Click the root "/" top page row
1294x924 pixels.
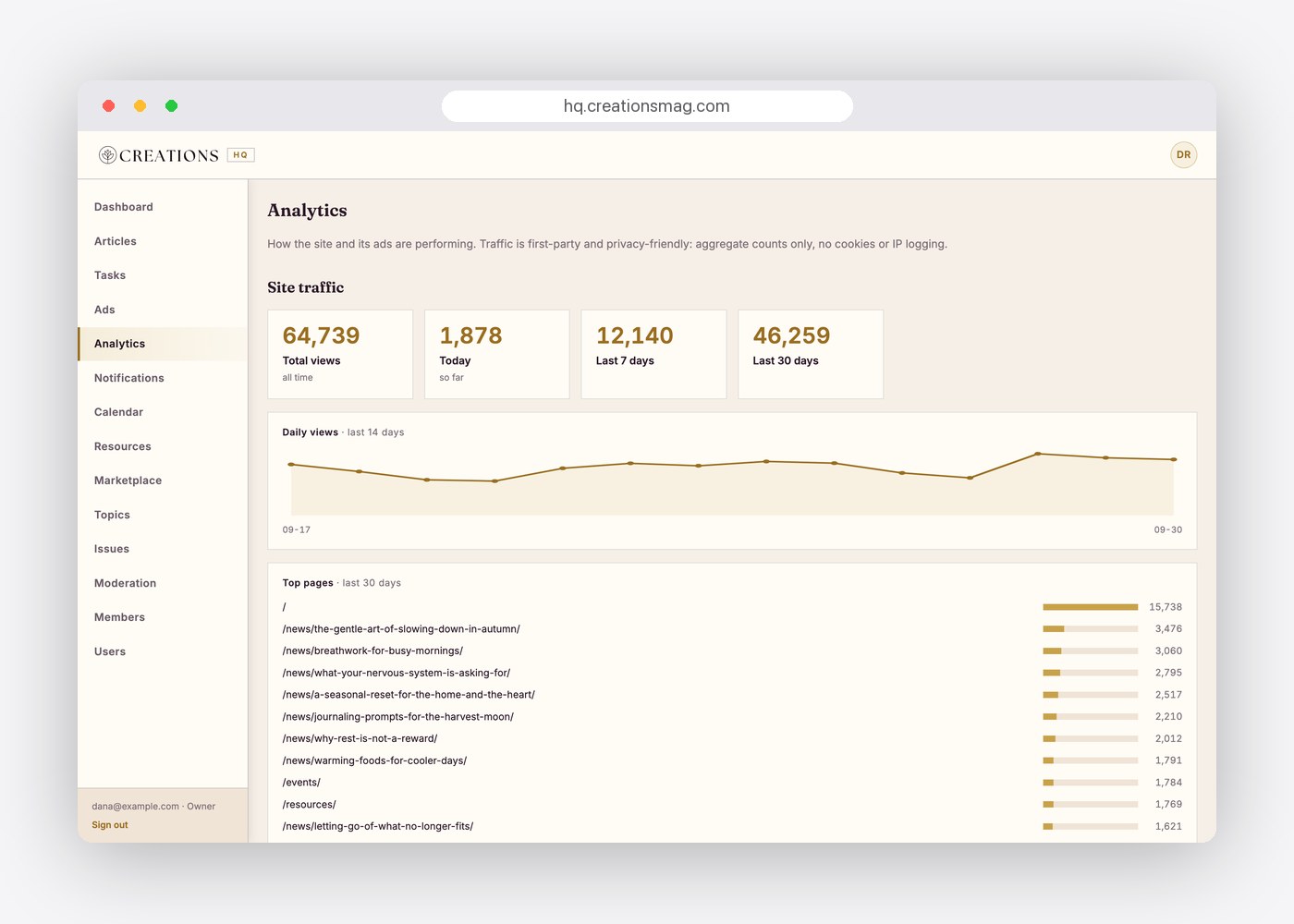pos(732,607)
